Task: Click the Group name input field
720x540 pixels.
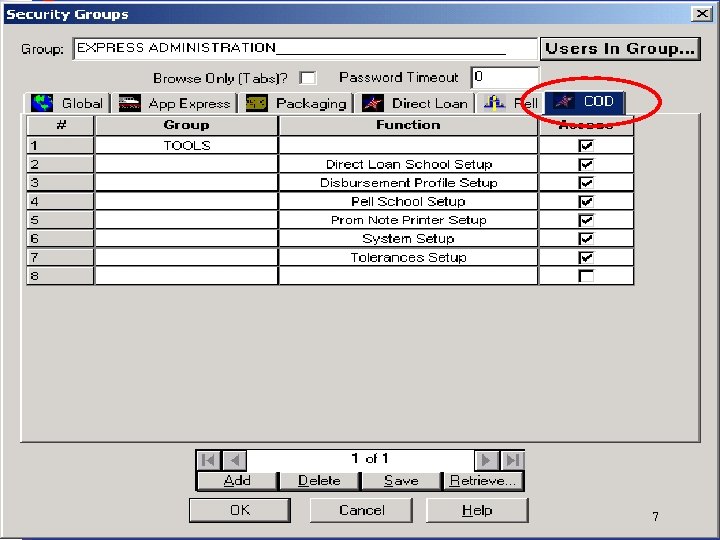Action: point(305,49)
